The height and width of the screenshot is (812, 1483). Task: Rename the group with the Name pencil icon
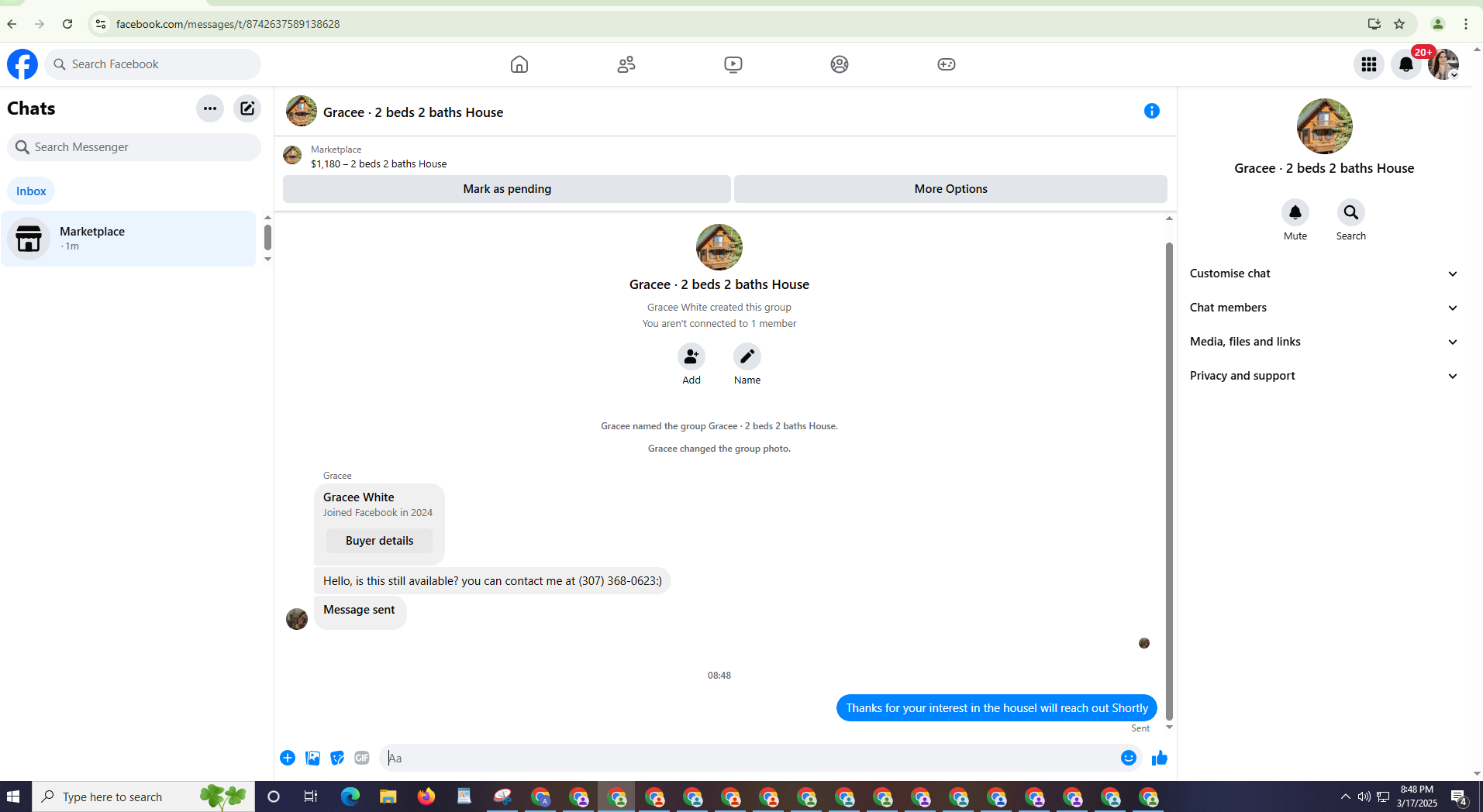tap(747, 356)
